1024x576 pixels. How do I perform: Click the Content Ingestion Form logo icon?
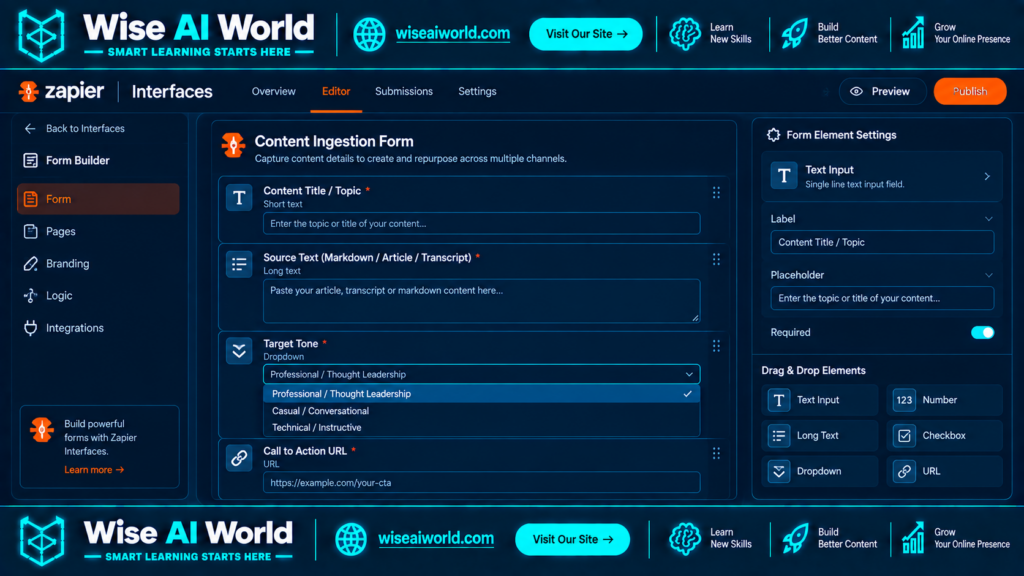(x=233, y=145)
